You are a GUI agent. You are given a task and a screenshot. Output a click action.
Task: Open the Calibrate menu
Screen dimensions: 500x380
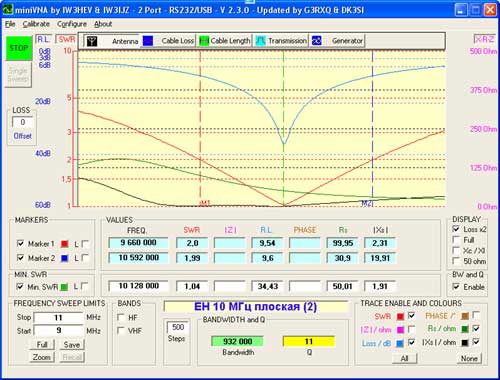point(36,24)
